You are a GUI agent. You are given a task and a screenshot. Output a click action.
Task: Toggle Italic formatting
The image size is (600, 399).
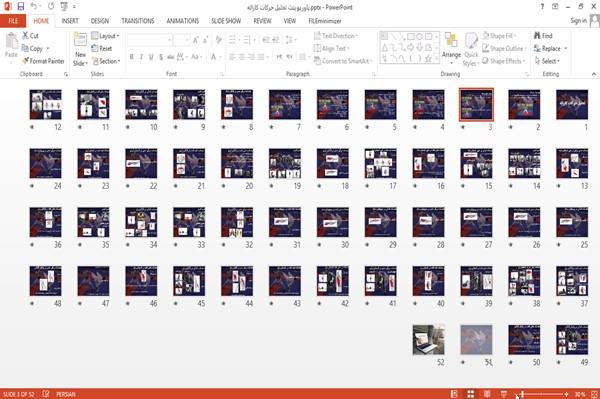coord(142,57)
